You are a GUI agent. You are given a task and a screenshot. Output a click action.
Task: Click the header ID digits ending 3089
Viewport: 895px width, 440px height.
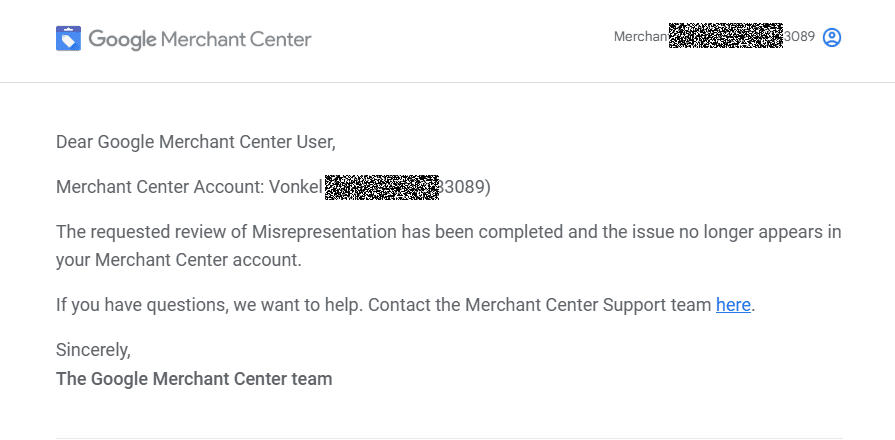pos(799,37)
